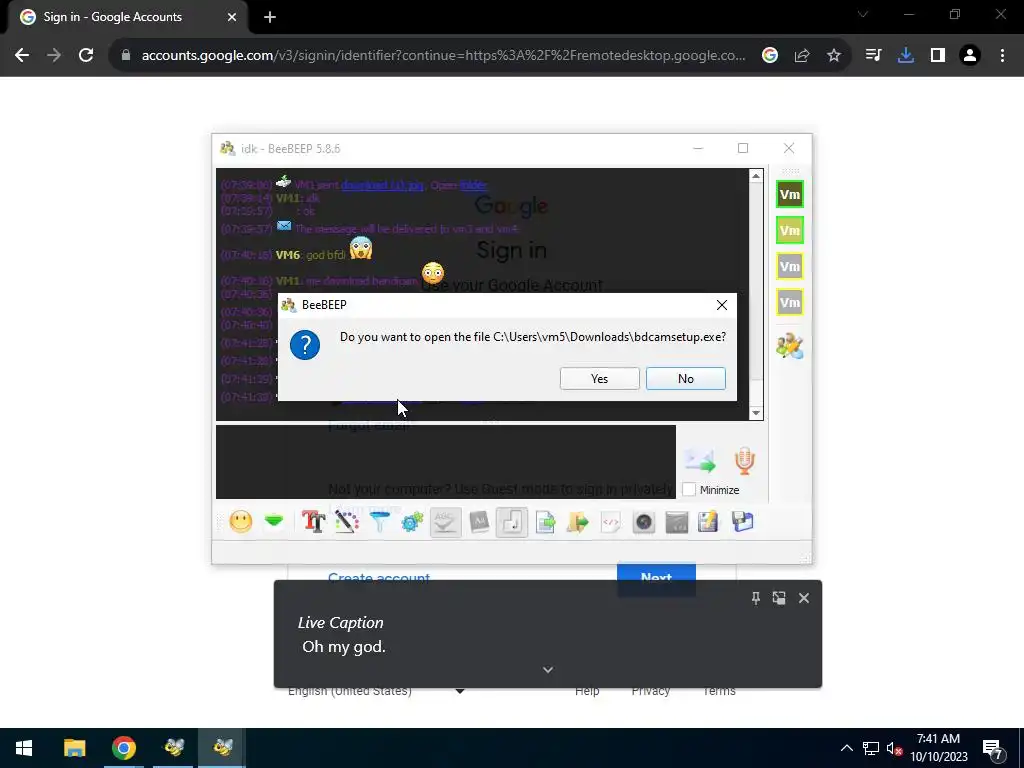1024x768 pixels.
Task: Click the Google icon in address bar
Action: point(770,56)
